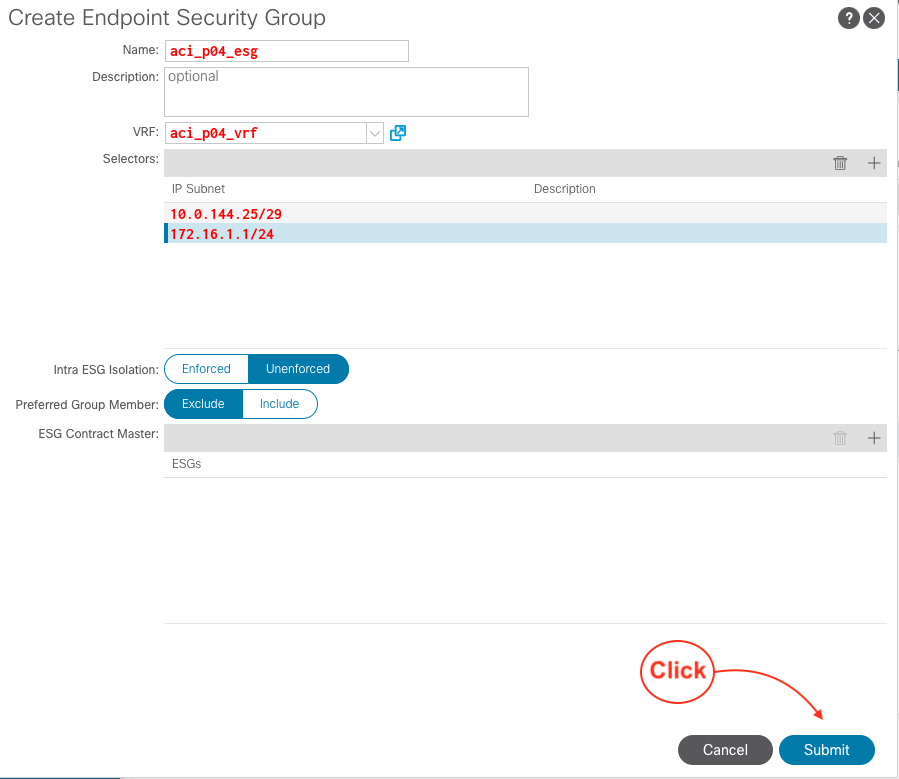Sort by IP Subnet column header

click(198, 189)
